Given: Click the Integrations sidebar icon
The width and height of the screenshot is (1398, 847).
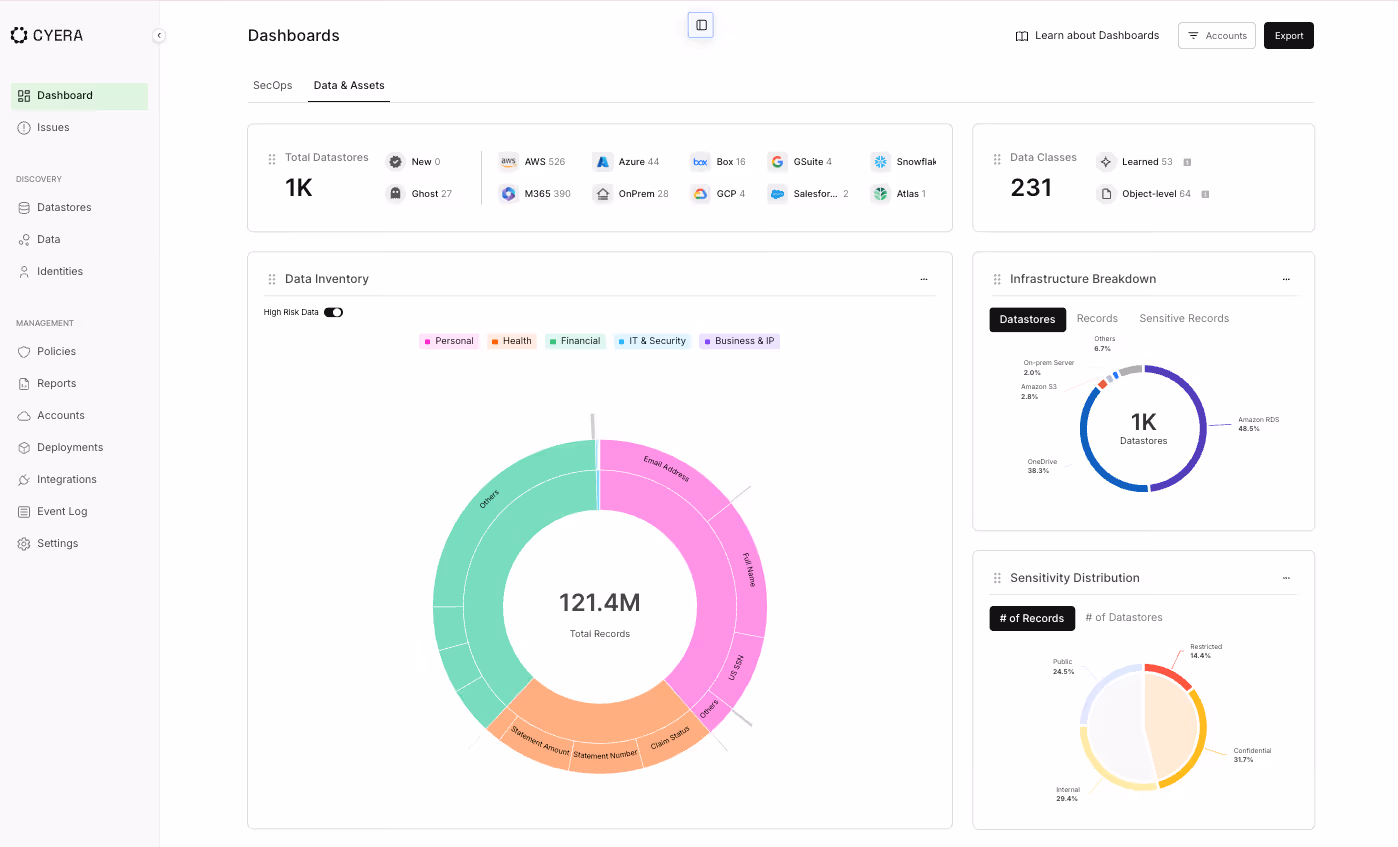Looking at the screenshot, I should coord(24,480).
